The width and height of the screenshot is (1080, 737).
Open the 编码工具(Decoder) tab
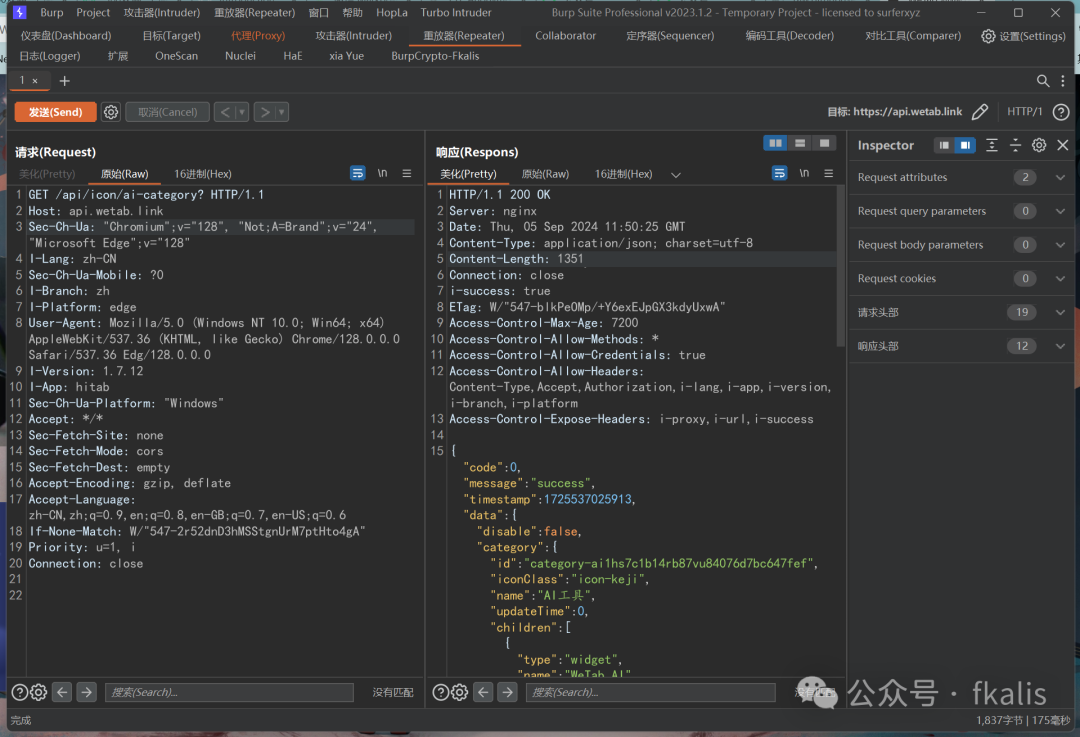[x=789, y=36]
